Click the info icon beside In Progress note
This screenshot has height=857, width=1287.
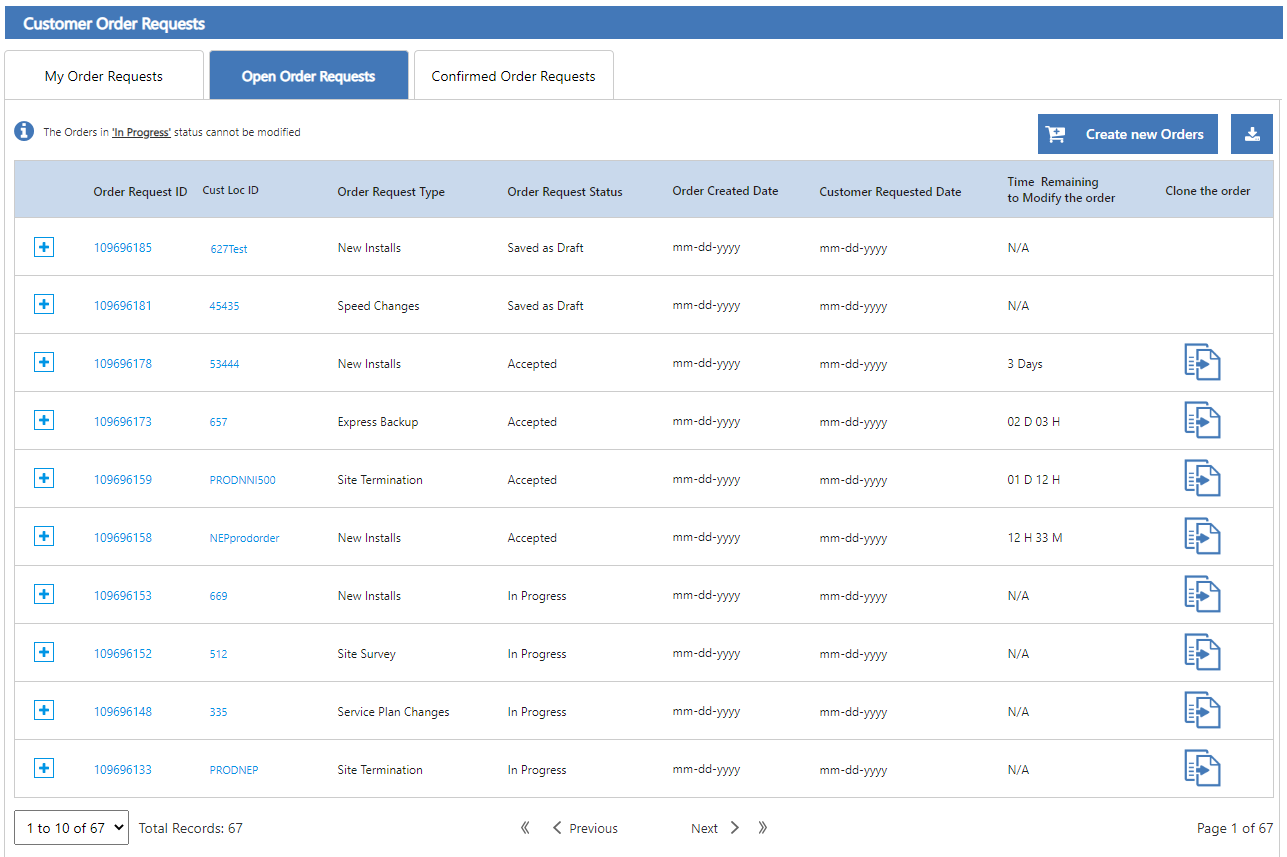tap(24, 131)
